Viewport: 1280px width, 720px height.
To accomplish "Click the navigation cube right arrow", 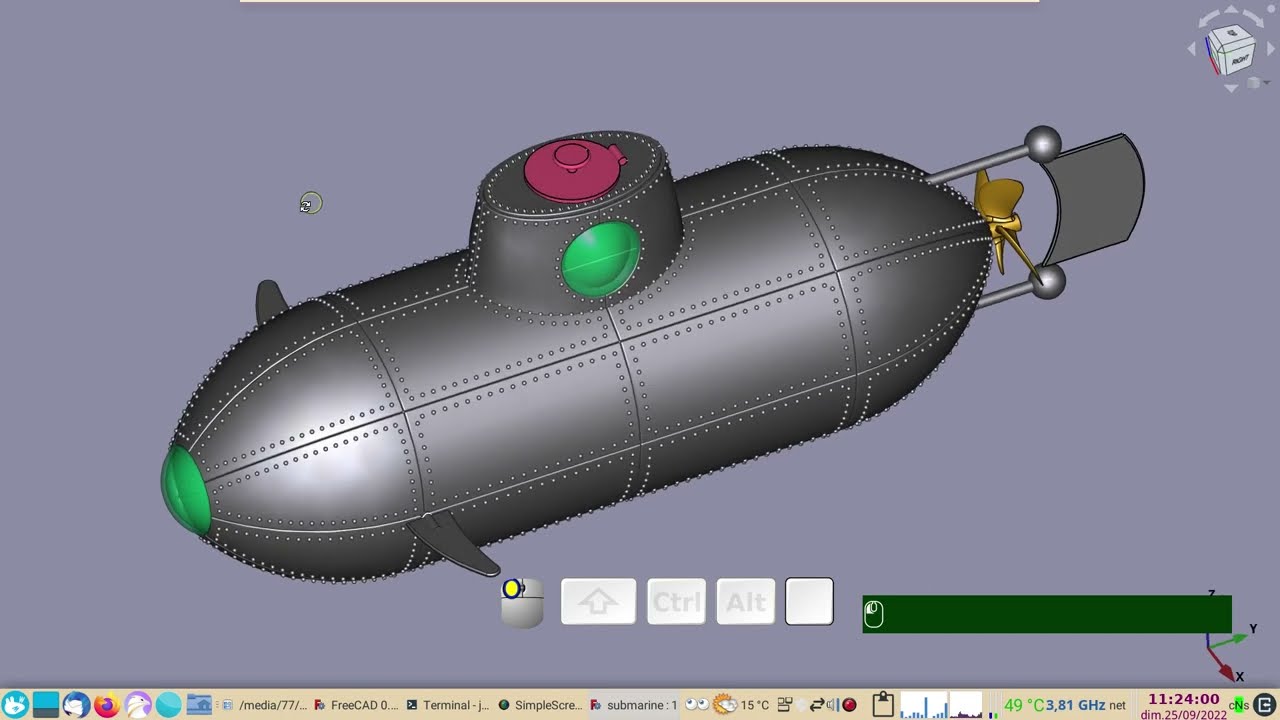I will tap(1271, 48).
